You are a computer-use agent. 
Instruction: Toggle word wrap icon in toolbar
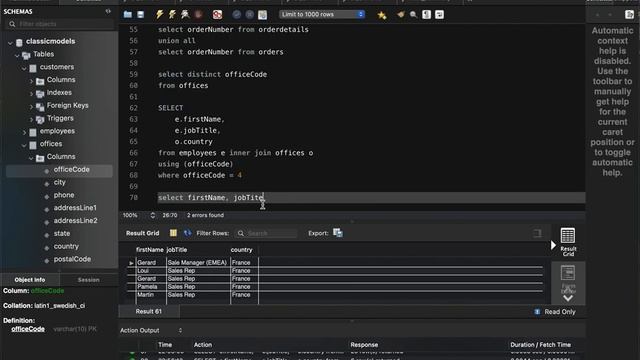coord(439,15)
